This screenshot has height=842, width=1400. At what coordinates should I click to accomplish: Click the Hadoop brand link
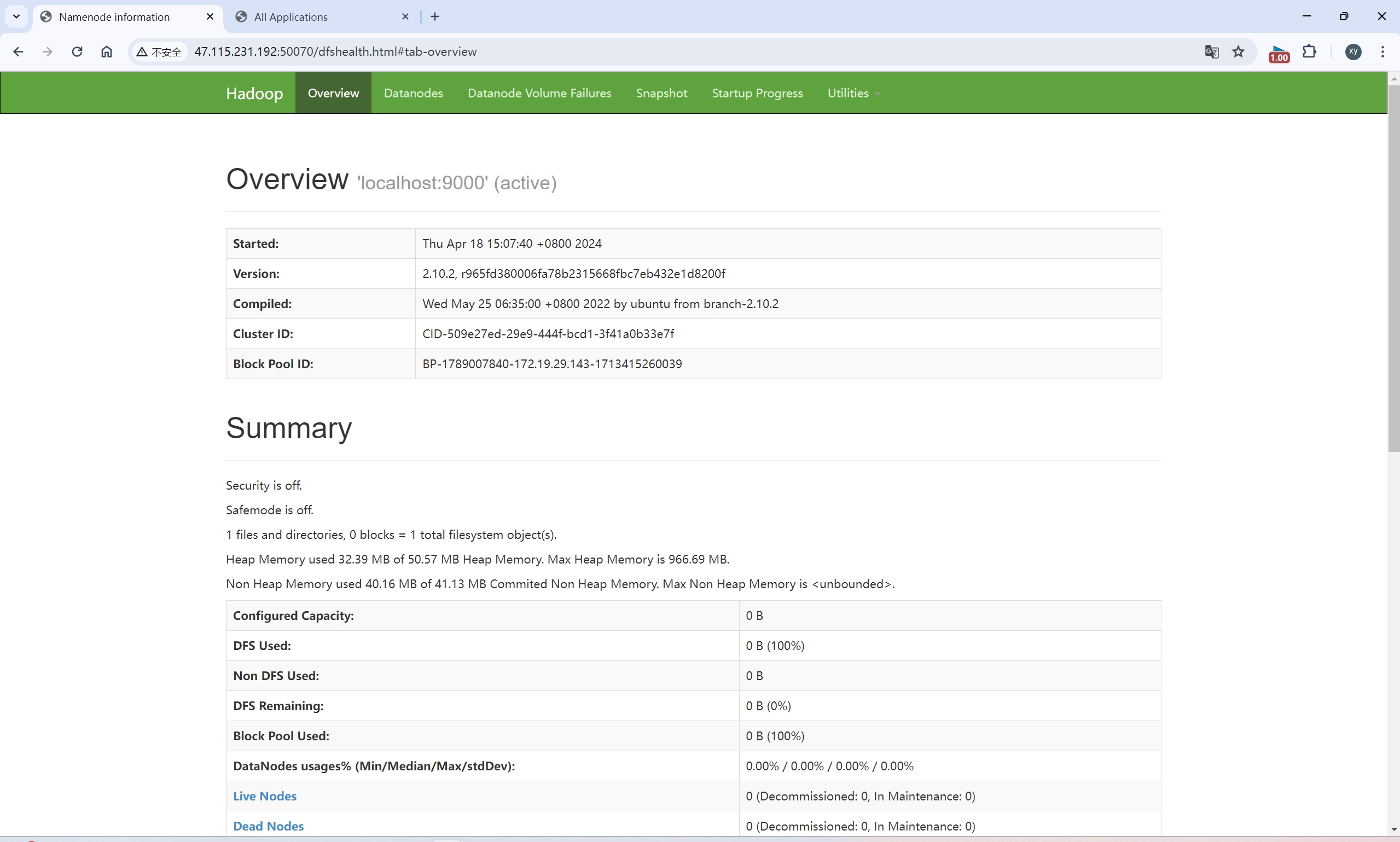pos(254,93)
